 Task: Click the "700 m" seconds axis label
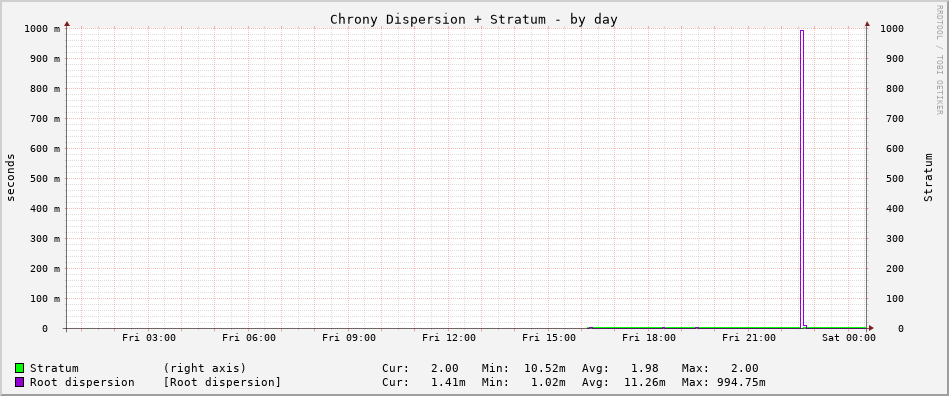pos(45,118)
